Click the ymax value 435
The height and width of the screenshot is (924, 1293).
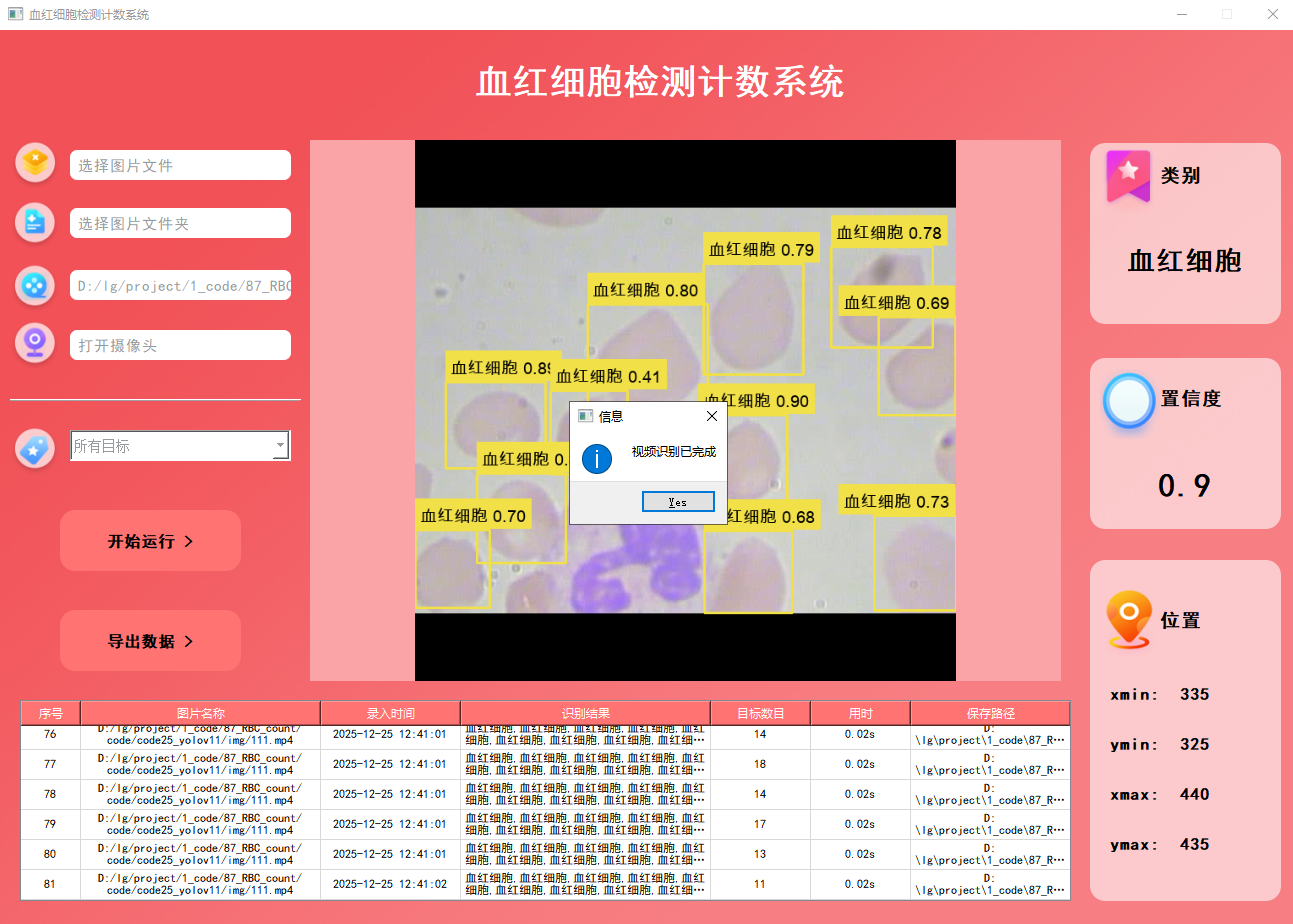(1194, 844)
